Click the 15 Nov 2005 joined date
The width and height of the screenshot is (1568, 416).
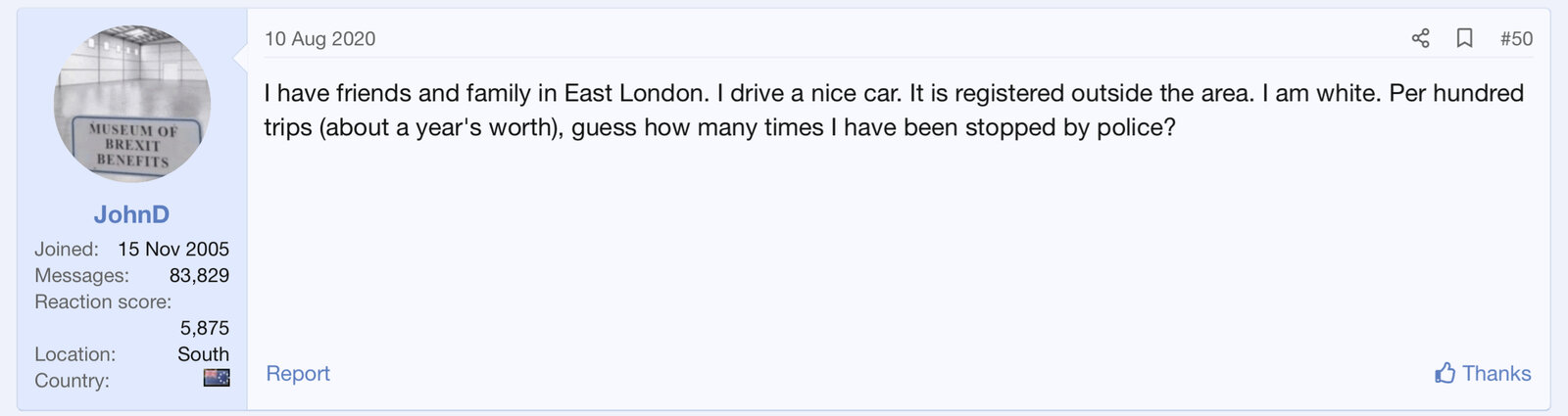point(173,249)
